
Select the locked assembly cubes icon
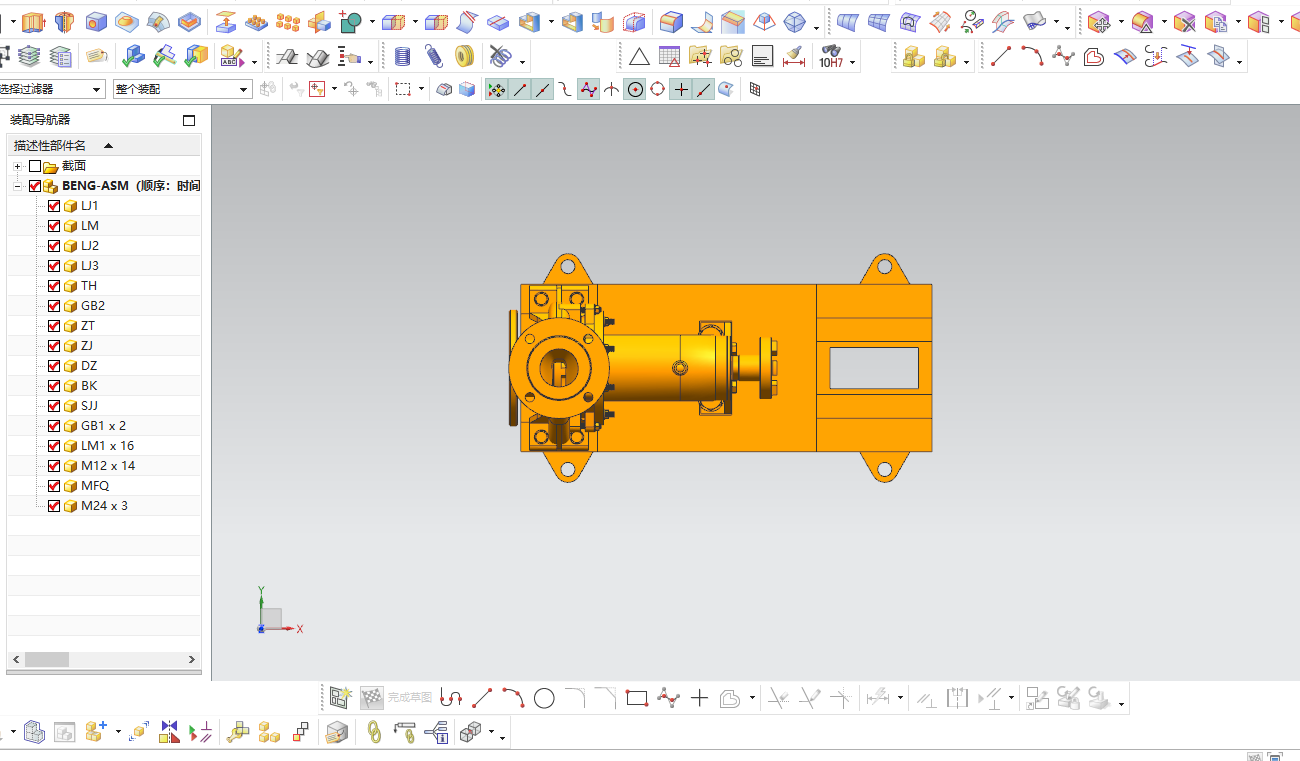coord(914,57)
